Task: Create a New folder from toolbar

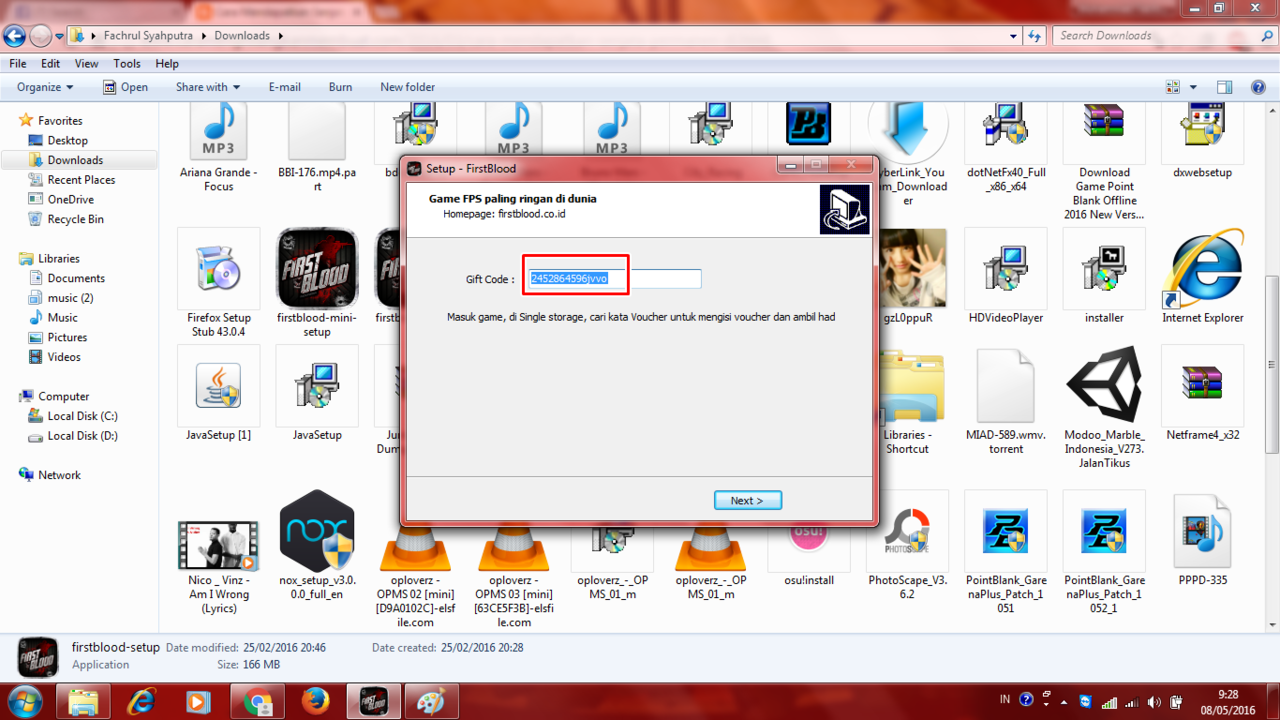Action: 408,87
